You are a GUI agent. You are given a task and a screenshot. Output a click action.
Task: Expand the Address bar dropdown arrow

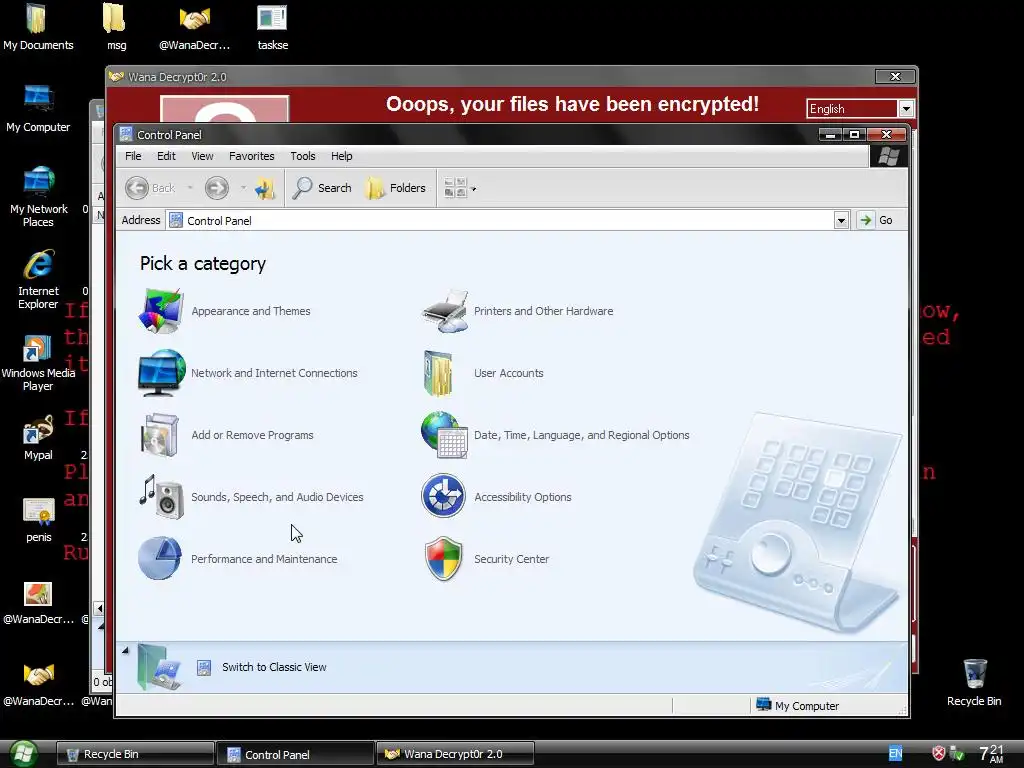pyautogui.click(x=841, y=221)
